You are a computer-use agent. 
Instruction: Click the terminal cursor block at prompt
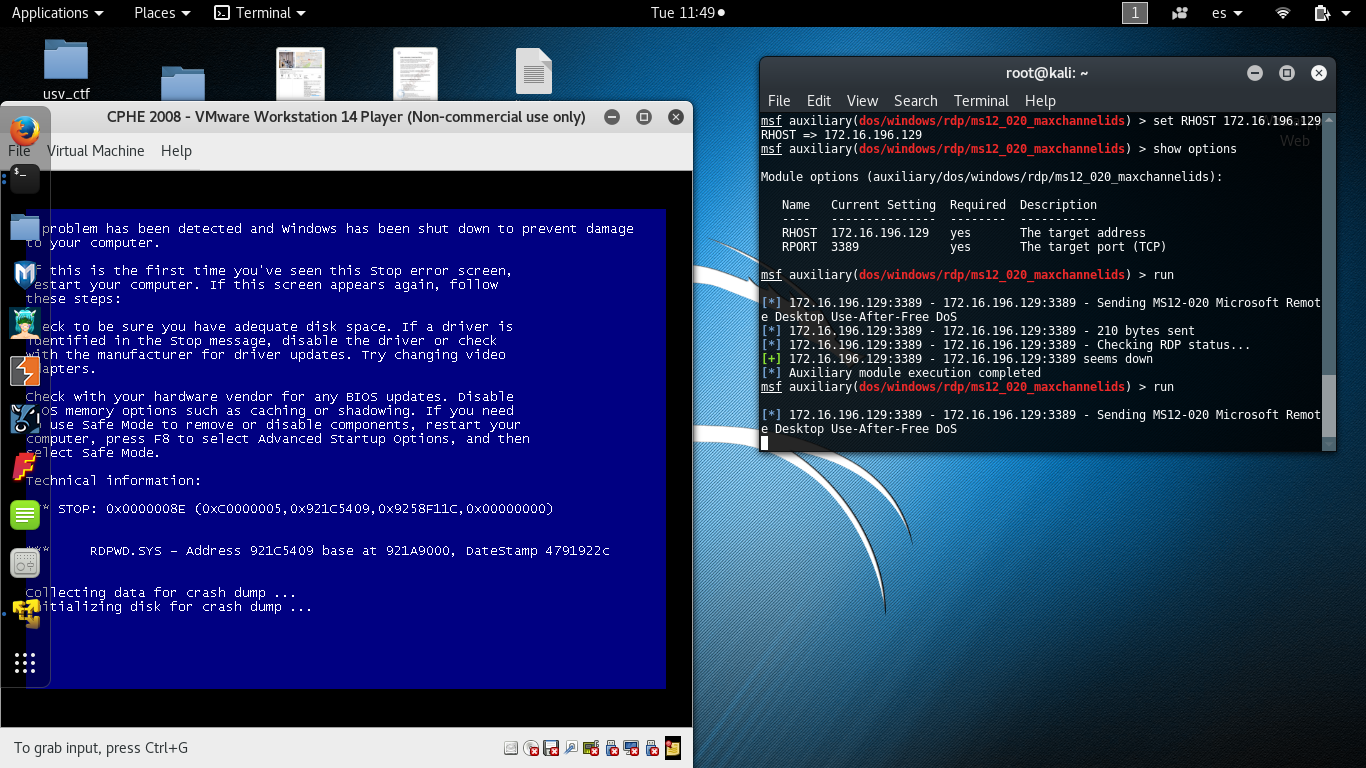pyautogui.click(x=764, y=443)
